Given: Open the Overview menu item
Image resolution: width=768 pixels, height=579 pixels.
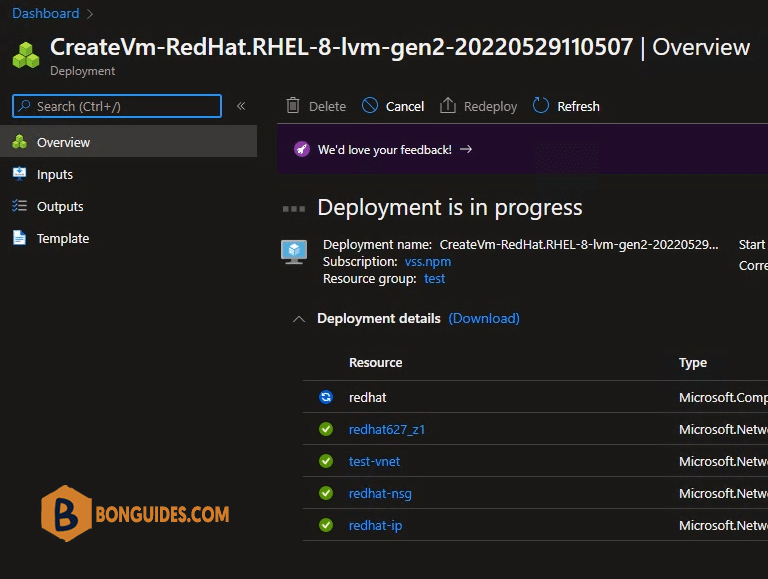Looking at the screenshot, I should [x=128, y=142].
